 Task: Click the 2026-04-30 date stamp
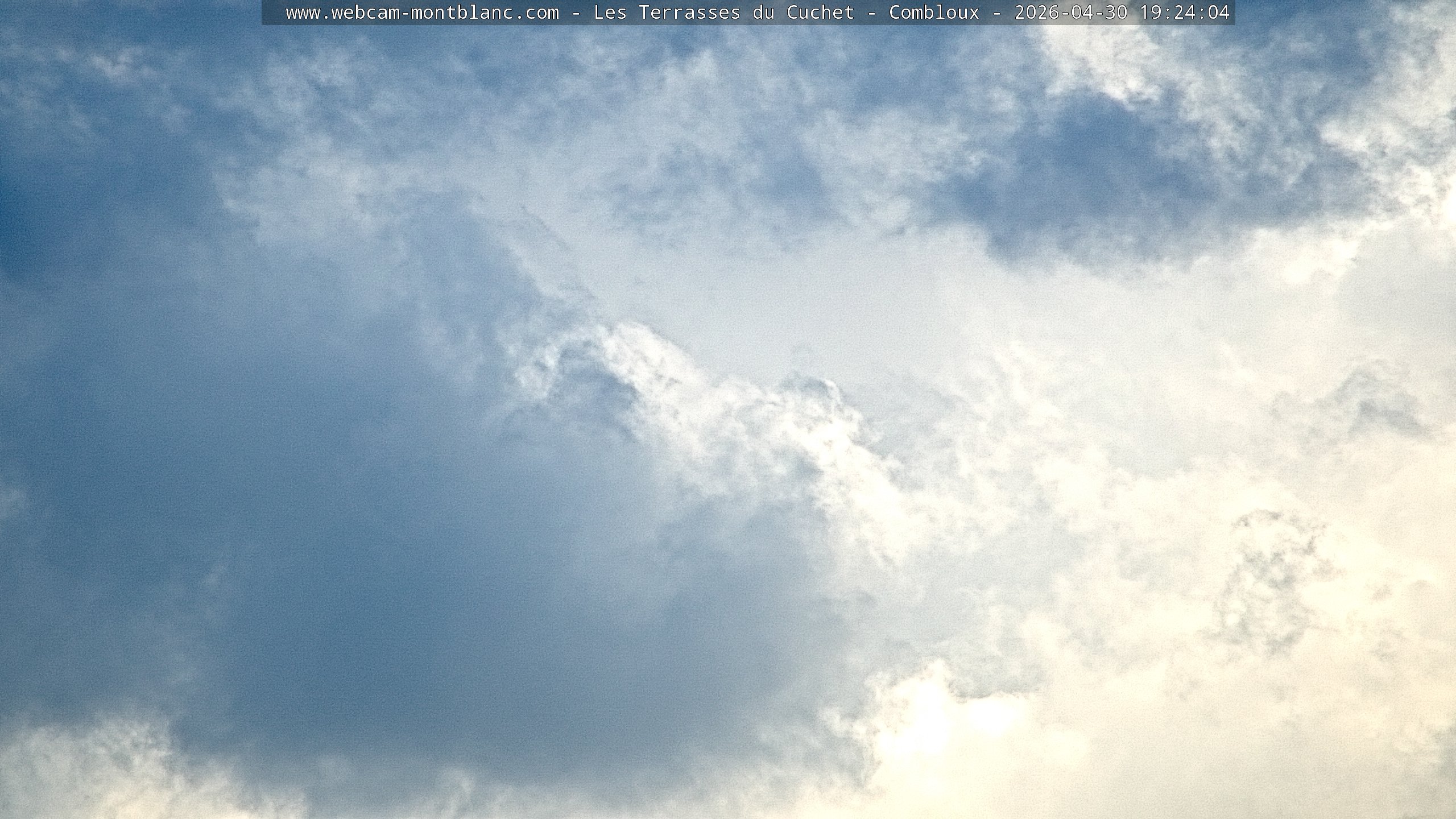pos(1071,13)
